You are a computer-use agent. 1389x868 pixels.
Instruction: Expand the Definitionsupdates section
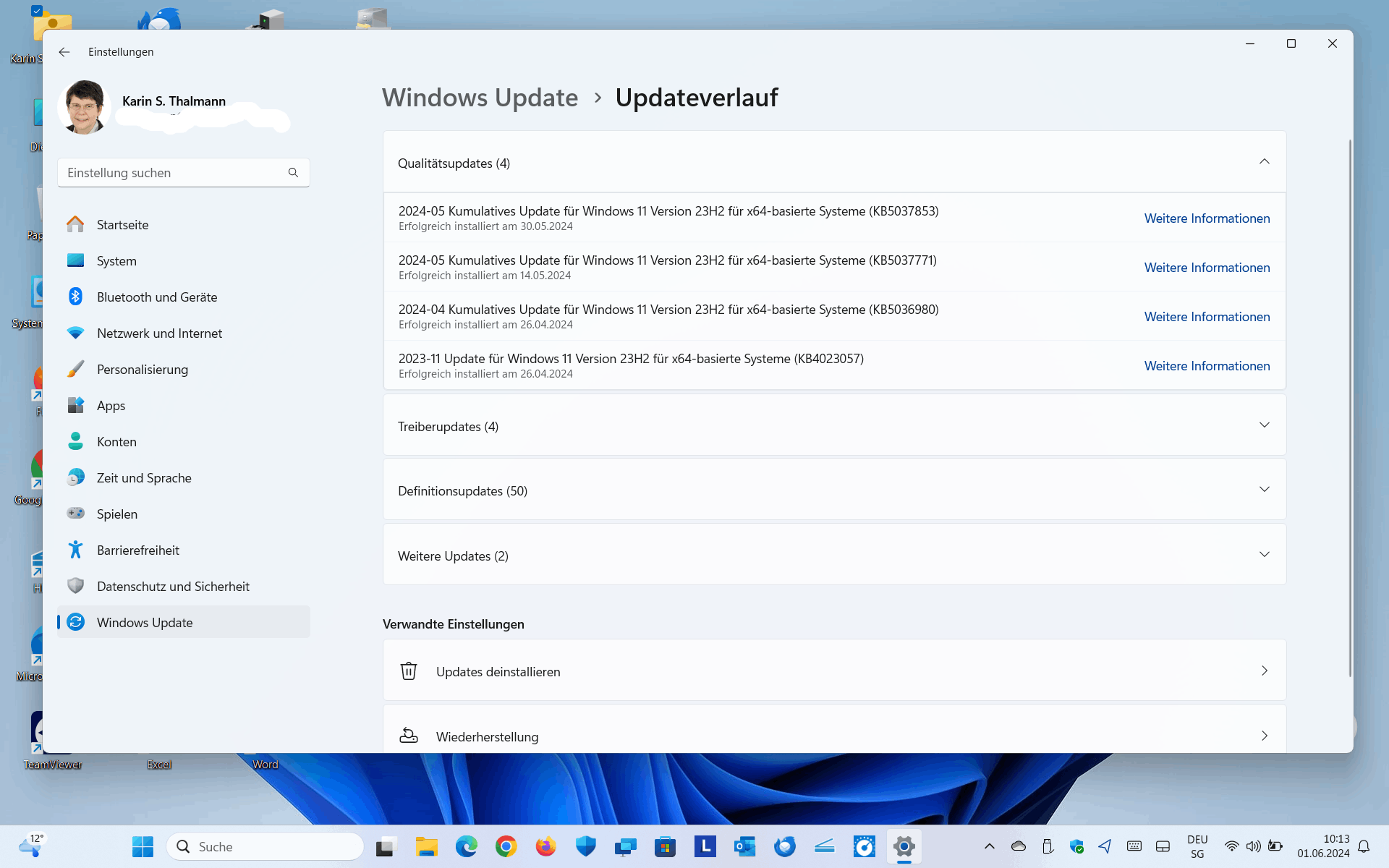click(1264, 490)
